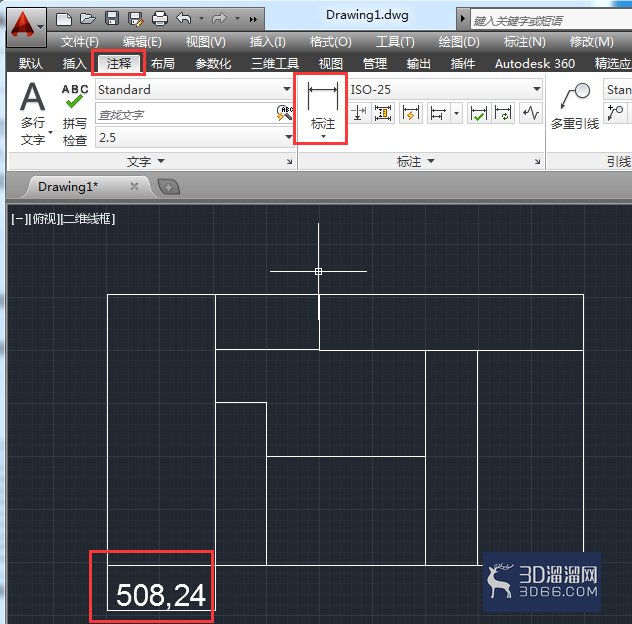
Task: Expand the search box arrow button
Action: [x=463, y=19]
